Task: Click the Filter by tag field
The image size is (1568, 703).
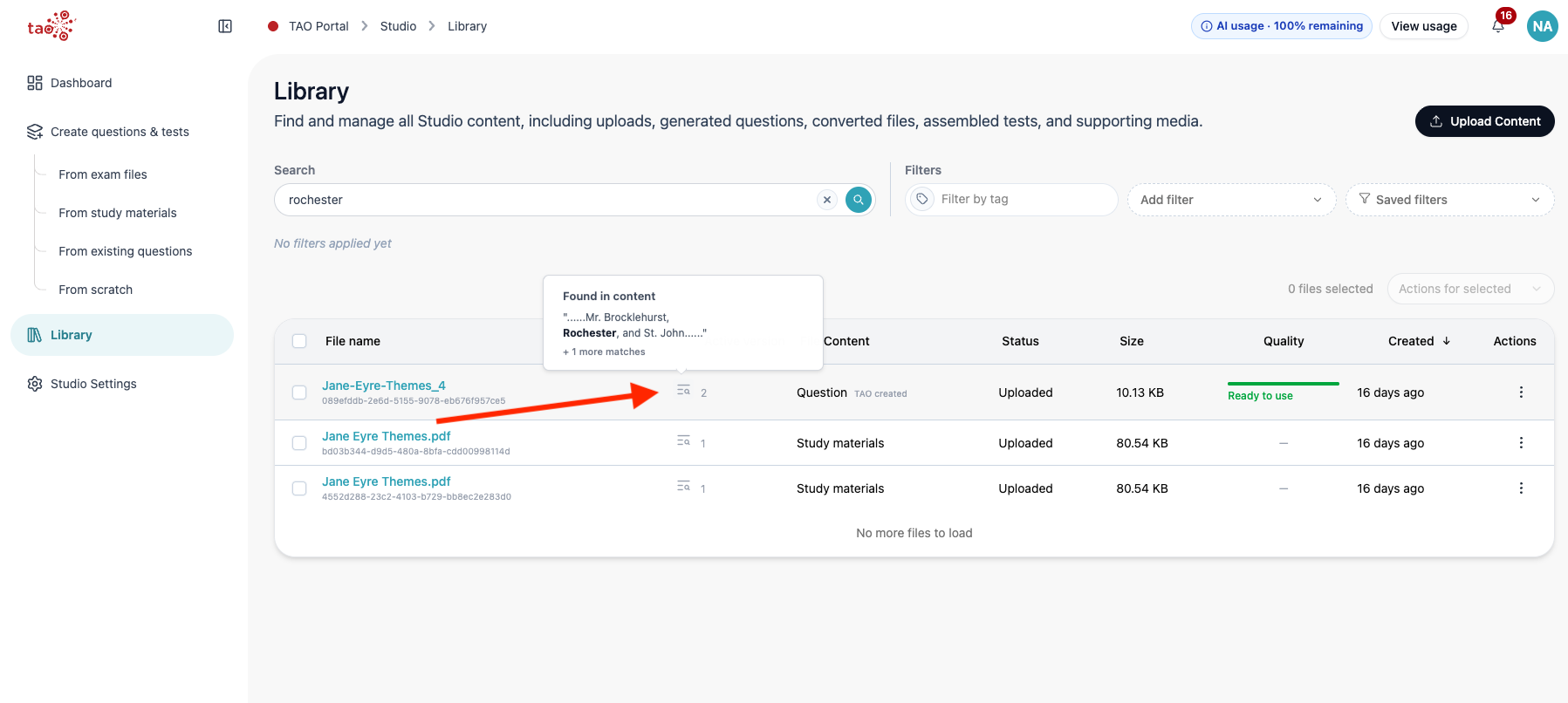Action: click(x=1011, y=200)
